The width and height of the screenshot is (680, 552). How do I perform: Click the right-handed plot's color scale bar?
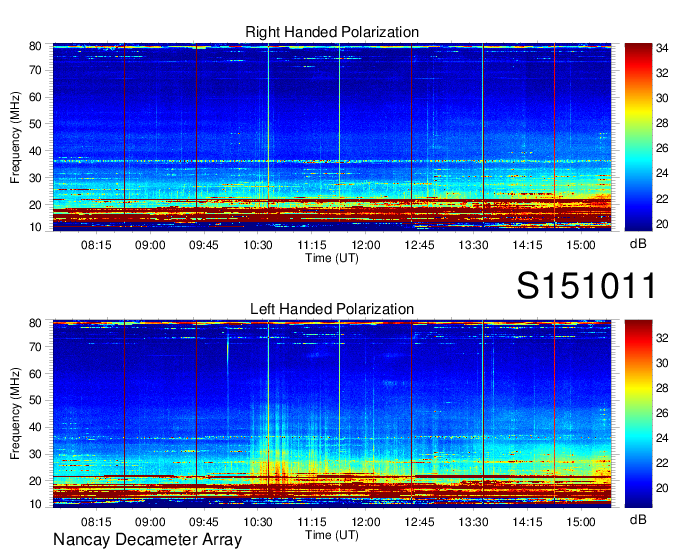point(638,137)
